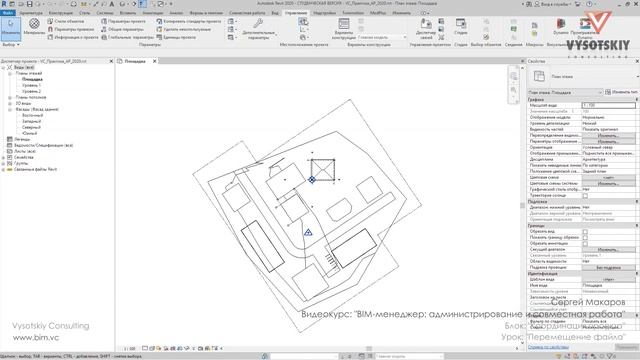
Task: Expand Связанные файлы Revit node
Action: click(3, 169)
